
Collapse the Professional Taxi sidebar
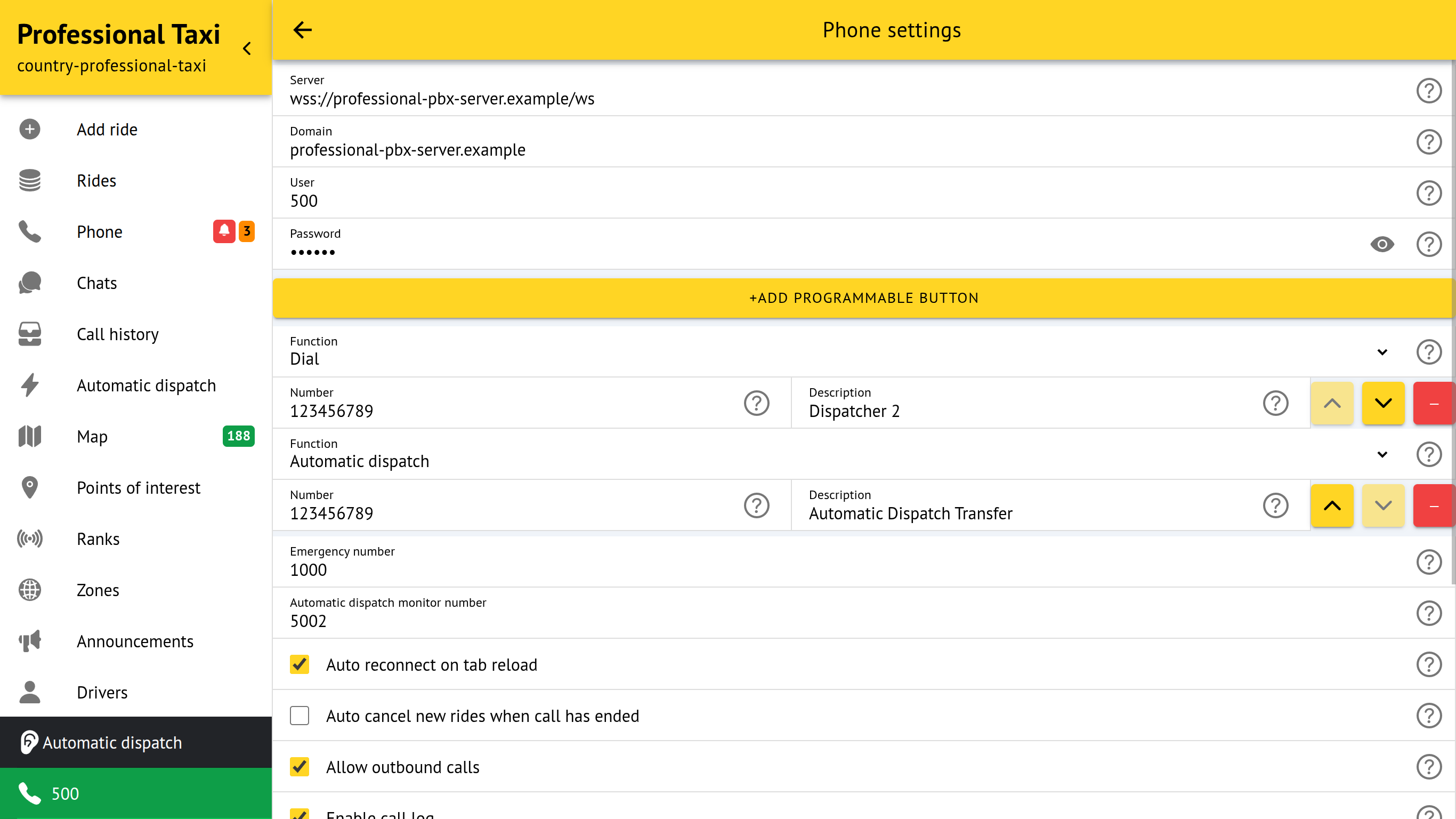247,49
